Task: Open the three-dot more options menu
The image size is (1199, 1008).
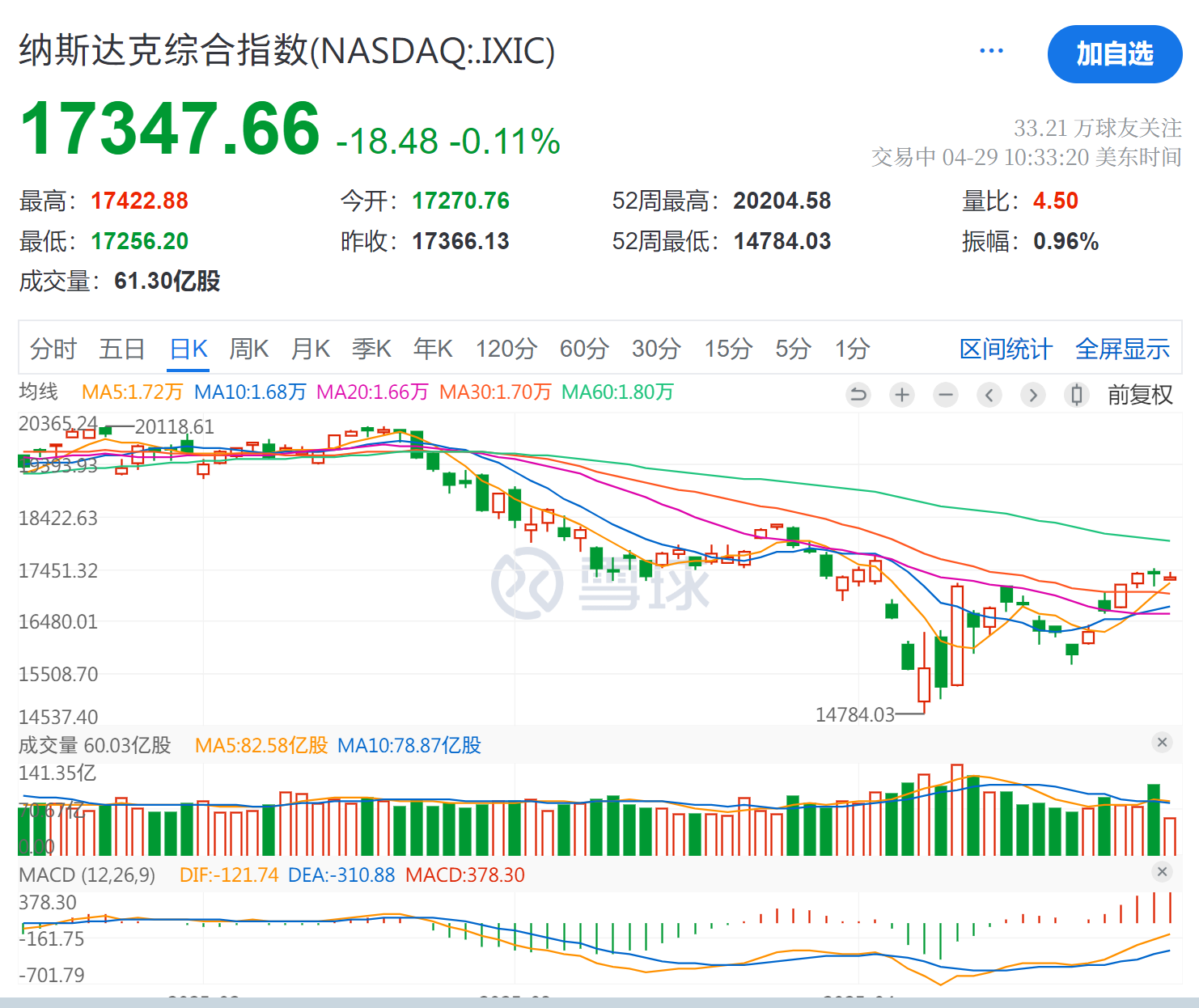Action: (x=991, y=51)
